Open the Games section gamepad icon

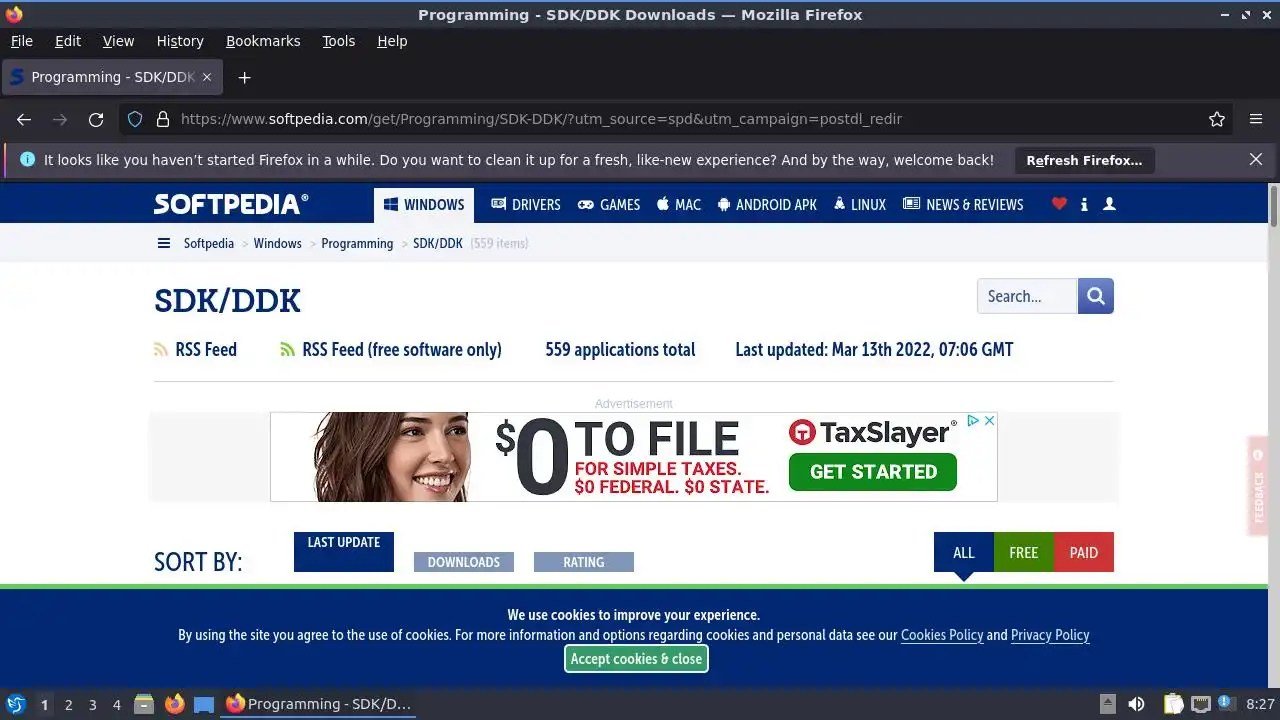point(609,204)
